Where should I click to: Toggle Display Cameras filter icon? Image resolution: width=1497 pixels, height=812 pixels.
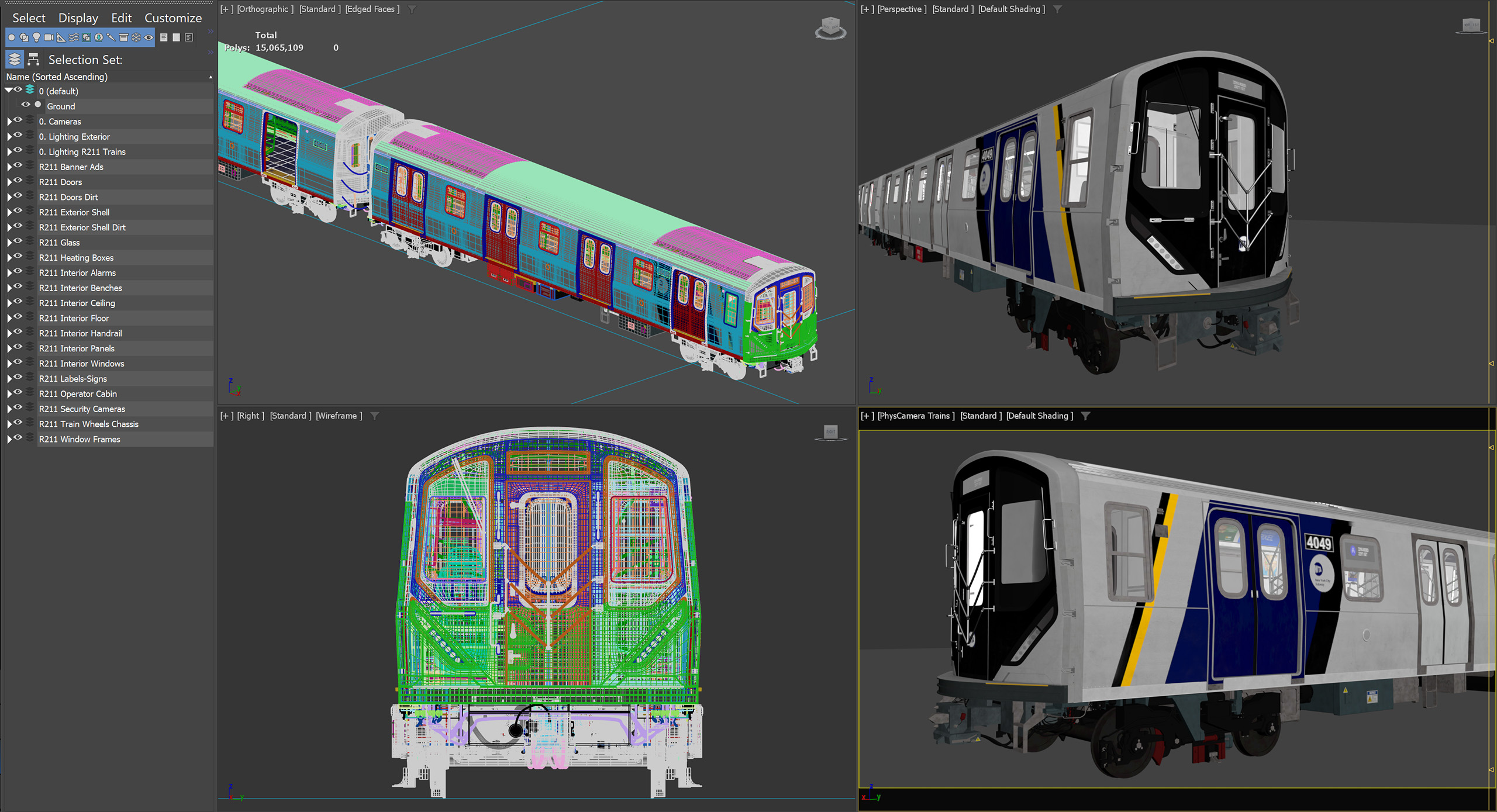(x=49, y=37)
